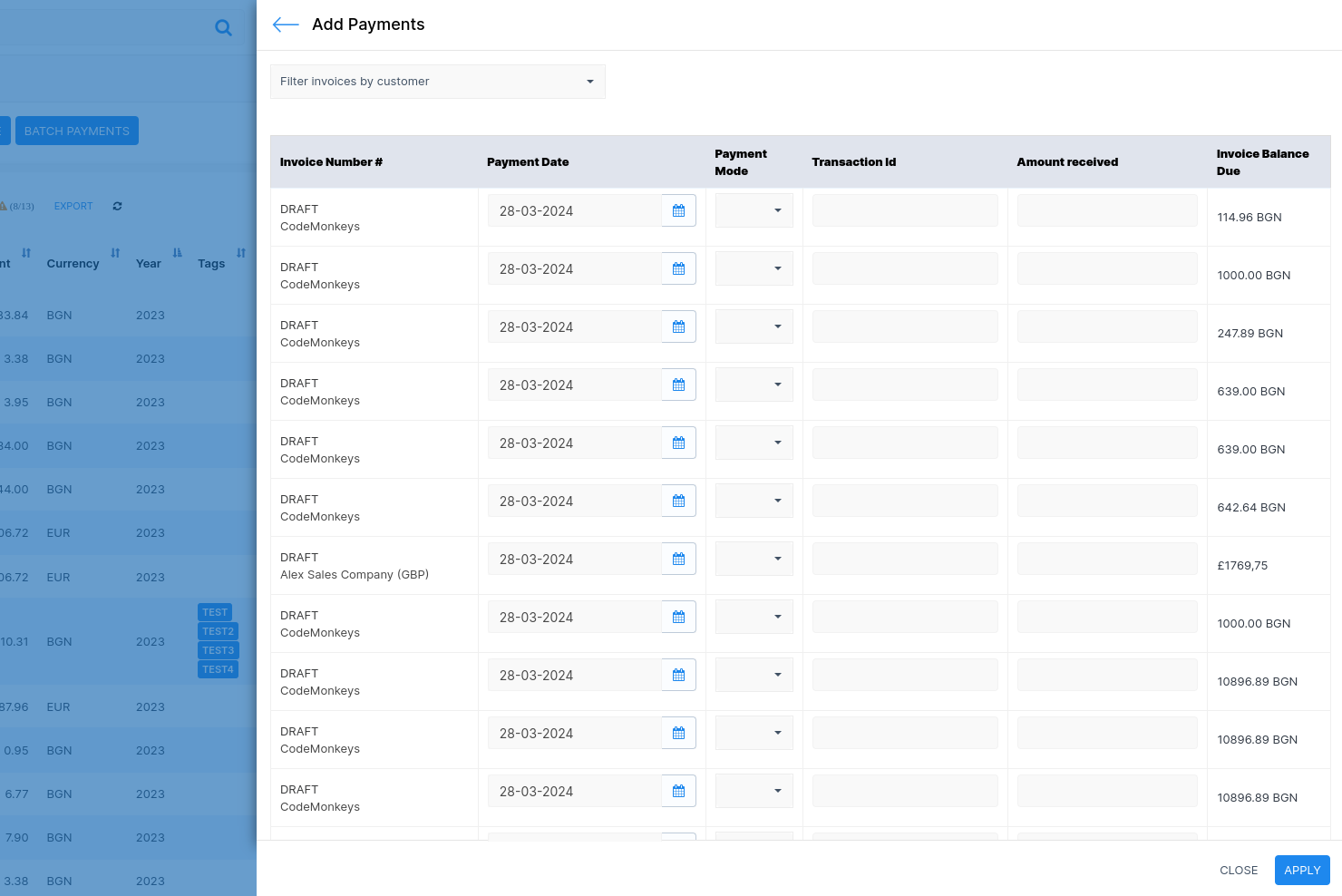Image resolution: width=1342 pixels, height=896 pixels.
Task: Click the TEST3 tag label
Action: click(x=218, y=650)
